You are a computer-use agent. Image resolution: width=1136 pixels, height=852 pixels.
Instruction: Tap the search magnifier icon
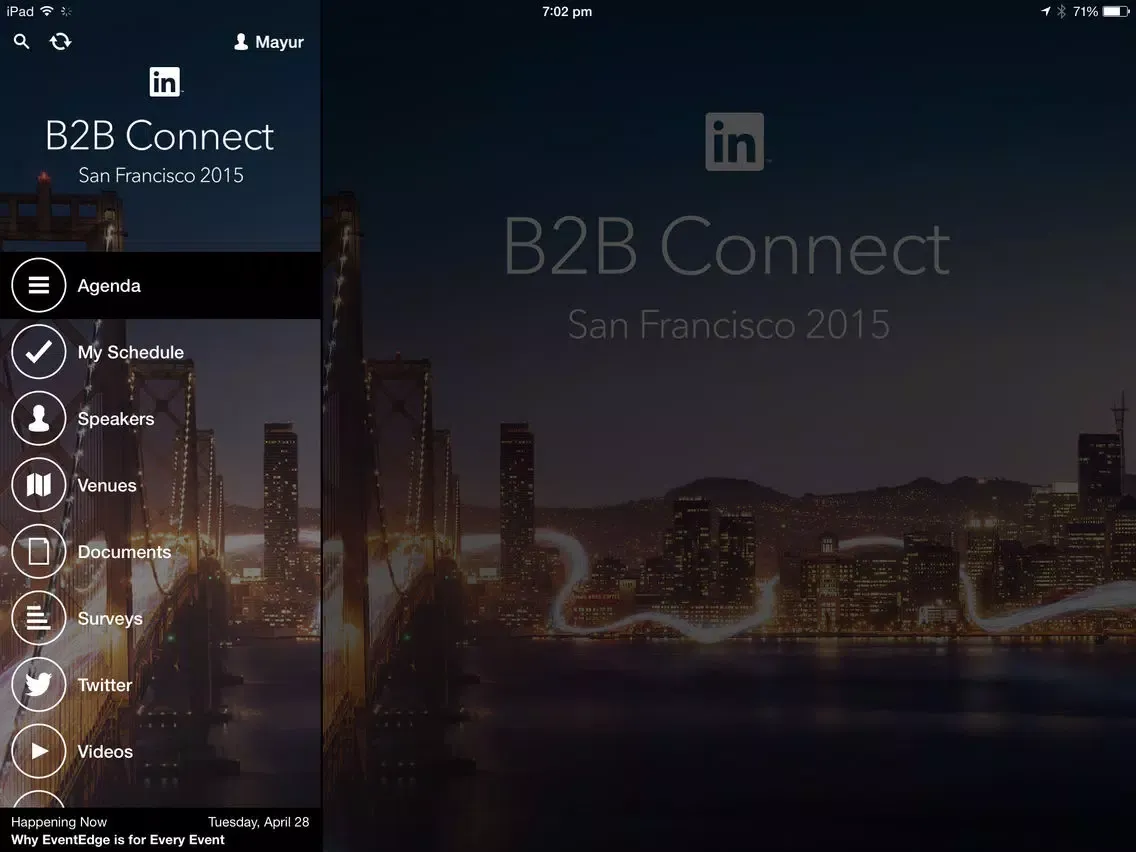(x=22, y=42)
